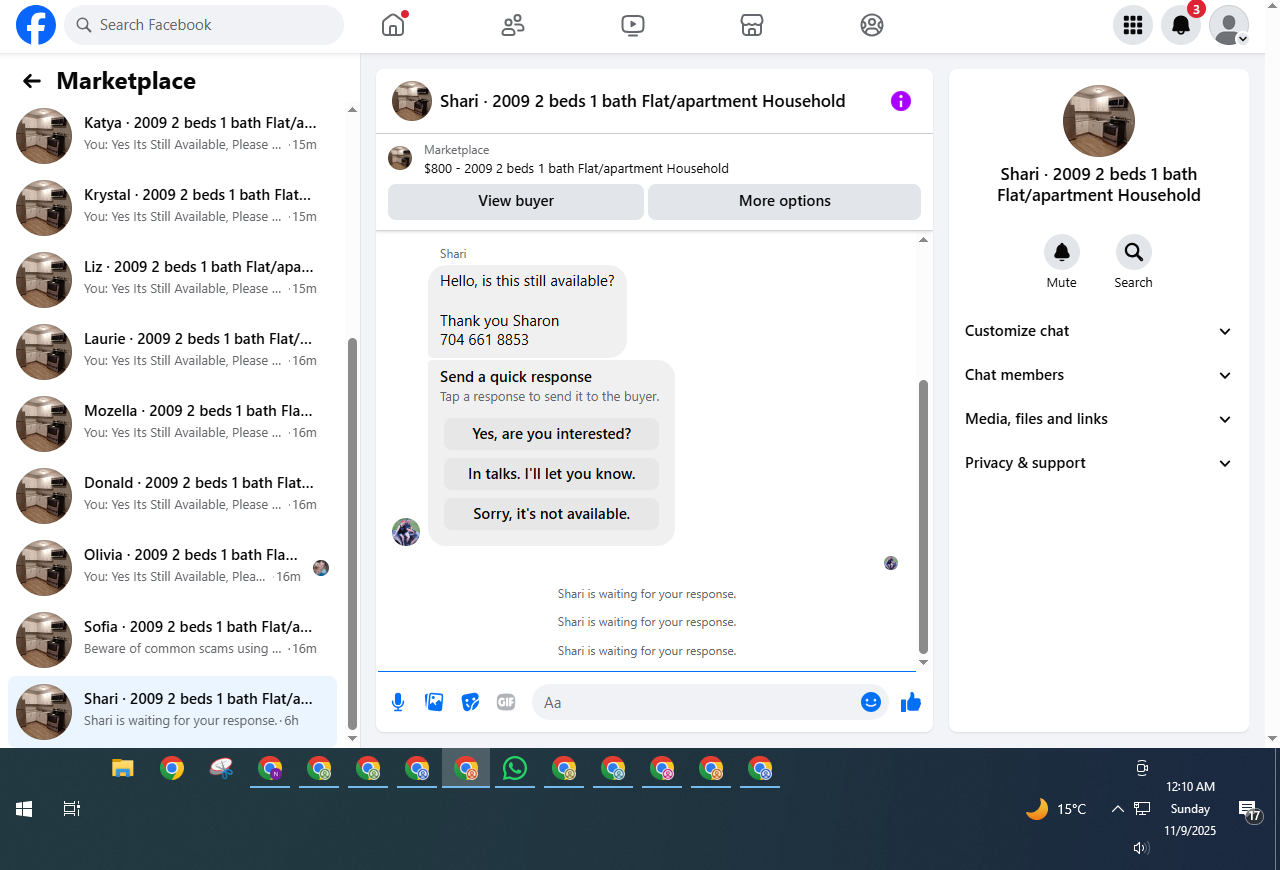Open Liz conversation

click(x=172, y=279)
